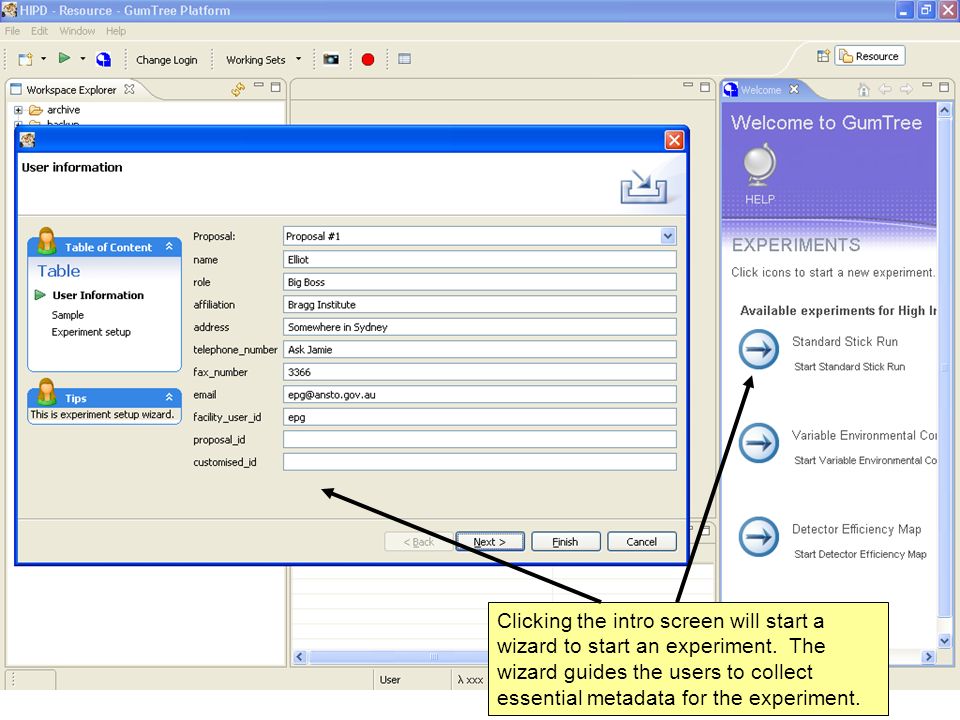The height and width of the screenshot is (720, 960).
Task: Click the horizontal scrollbar right arrow
Action: coord(929,657)
